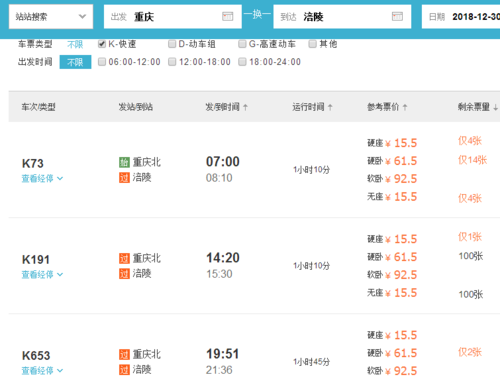Check the 其他 train type checkbox
This screenshot has width=500, height=383.
pyautogui.click(x=312, y=44)
